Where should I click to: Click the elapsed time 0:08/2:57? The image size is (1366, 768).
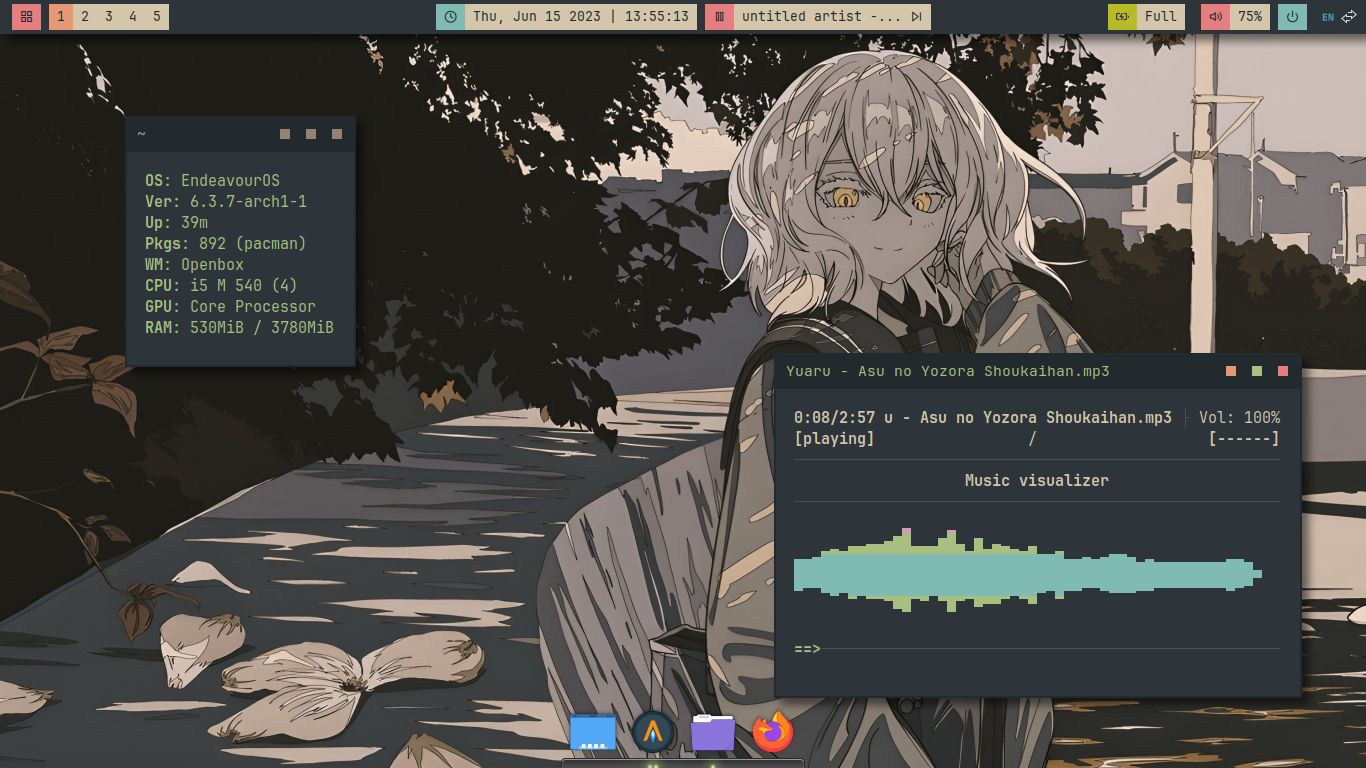[x=834, y=418]
